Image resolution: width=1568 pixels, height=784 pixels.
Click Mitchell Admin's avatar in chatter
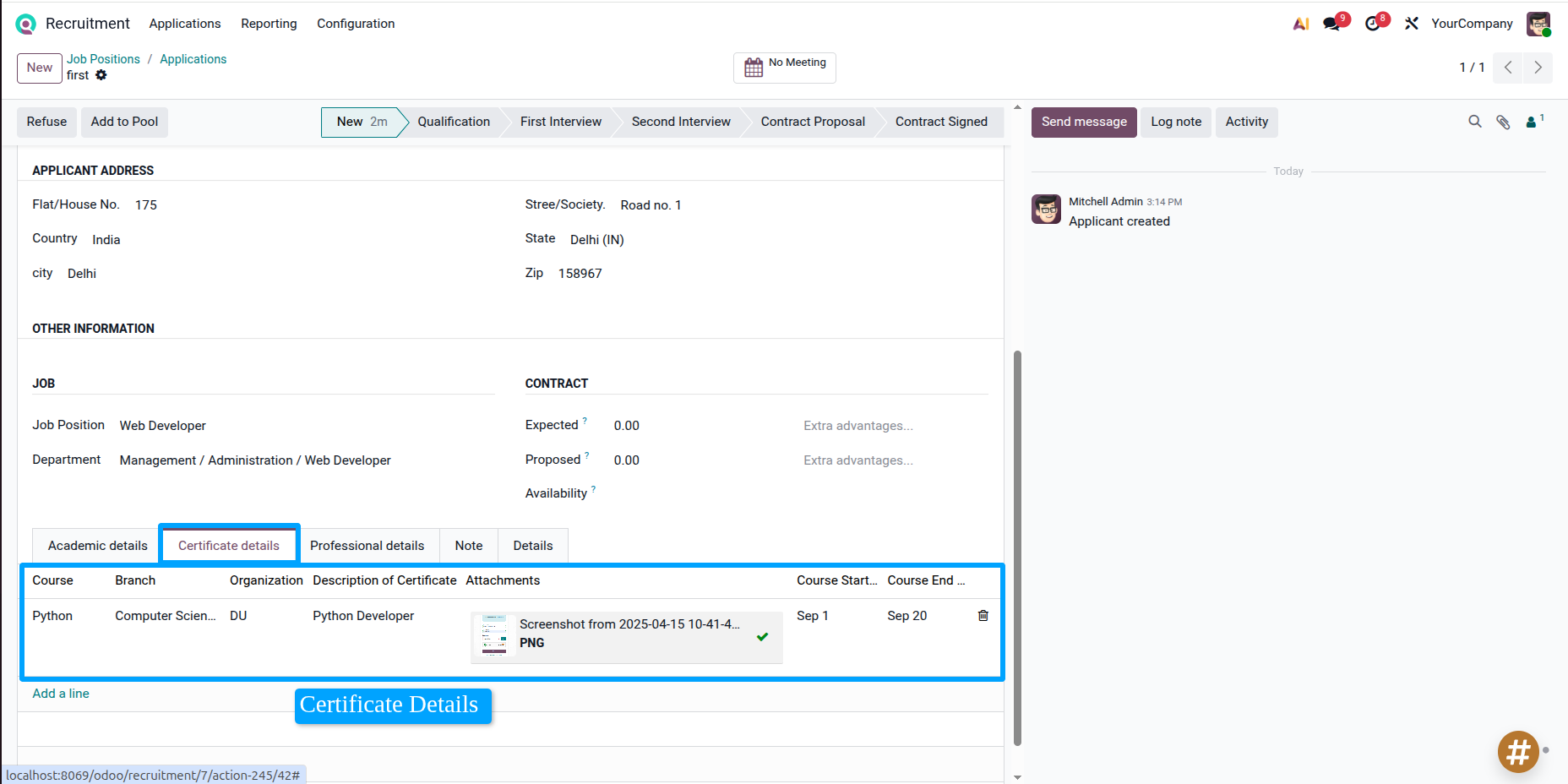pos(1046,209)
